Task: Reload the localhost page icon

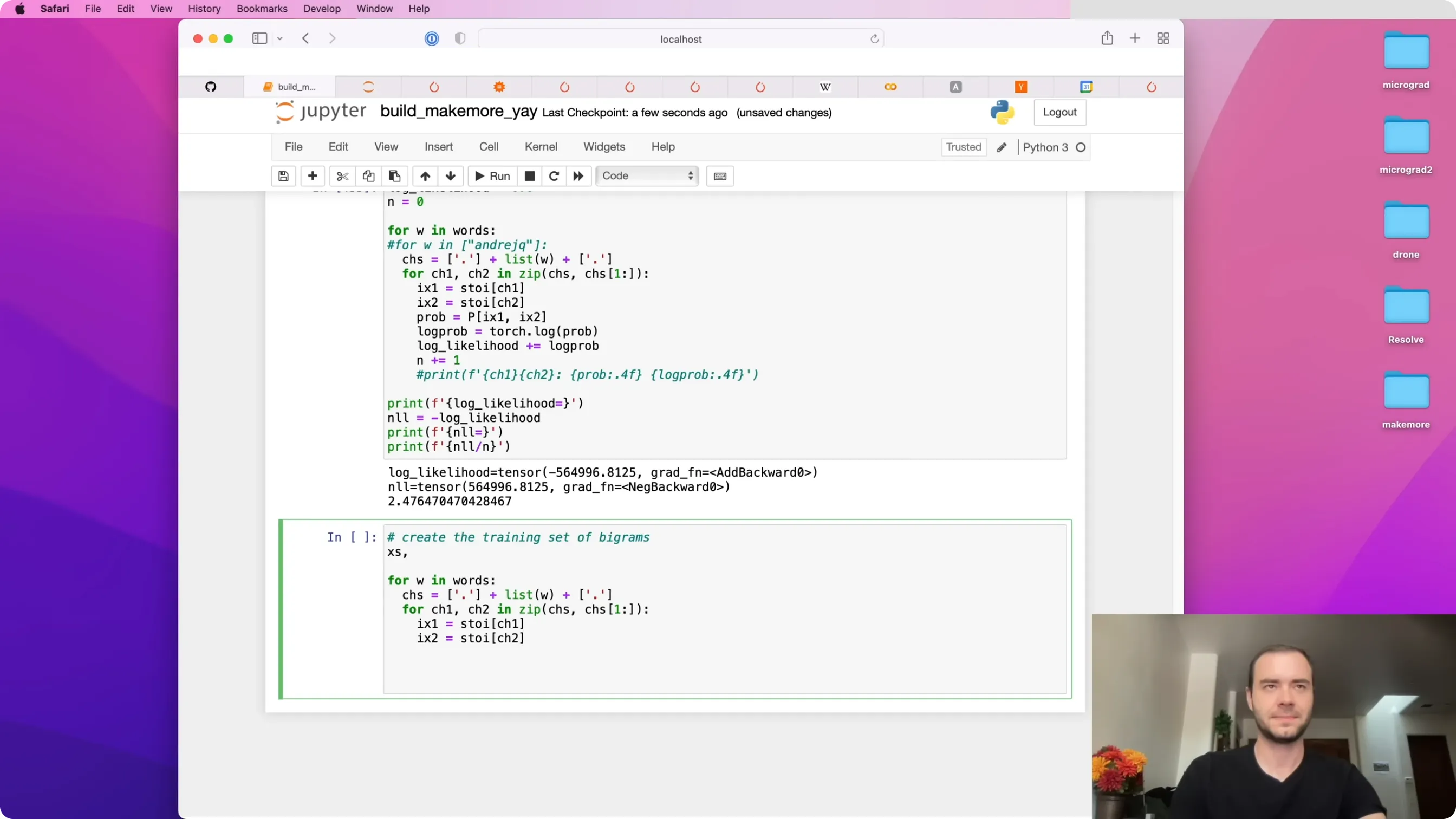Action: point(874,38)
